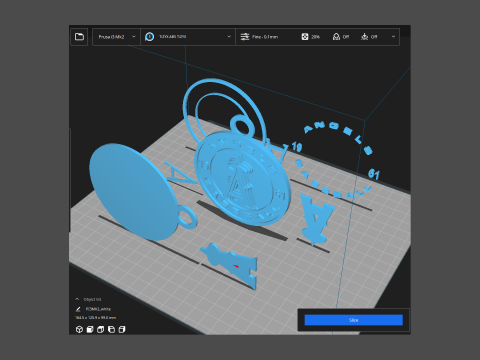Expand the print settings panel chevron
480x360 pixels.
[x=393, y=37]
